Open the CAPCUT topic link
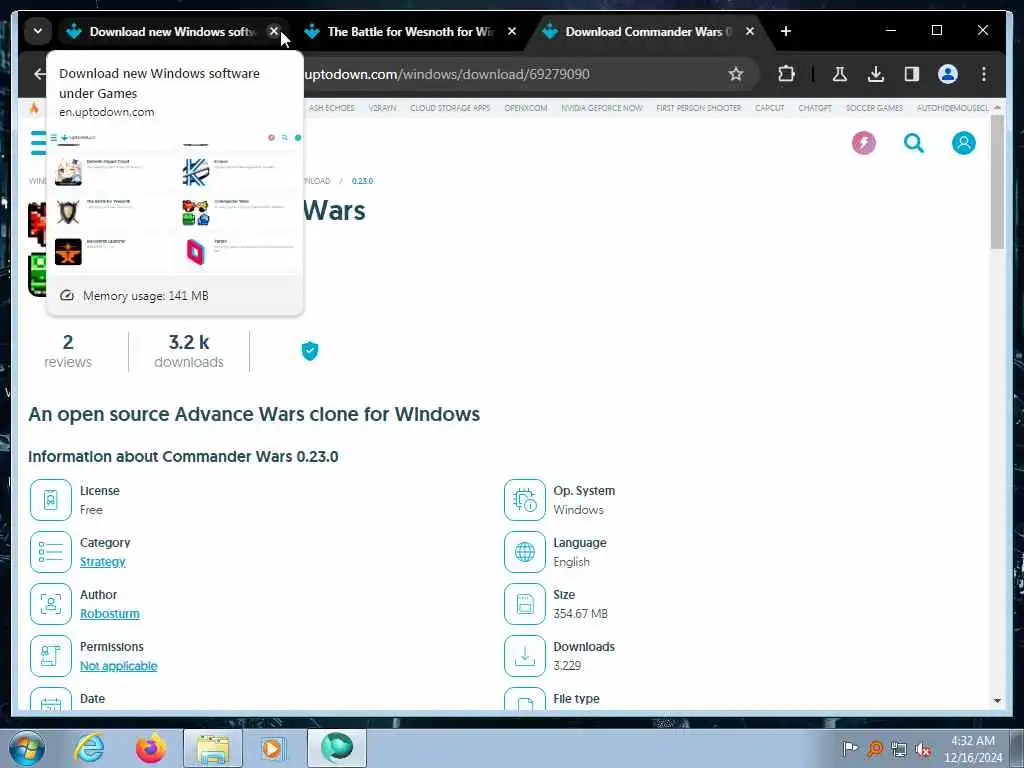Image resolution: width=1024 pixels, height=768 pixels. tap(769, 108)
